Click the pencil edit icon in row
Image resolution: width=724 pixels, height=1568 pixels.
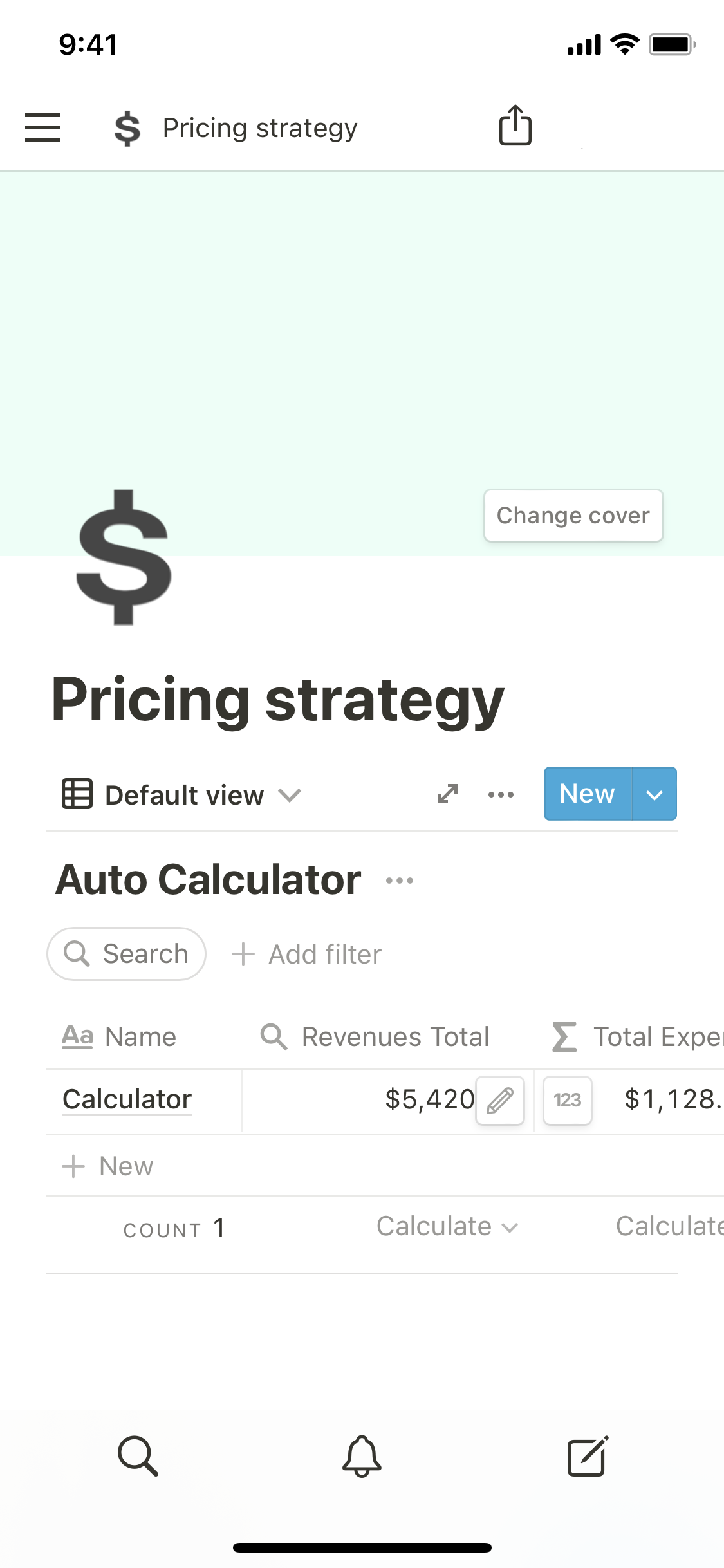(x=500, y=1101)
